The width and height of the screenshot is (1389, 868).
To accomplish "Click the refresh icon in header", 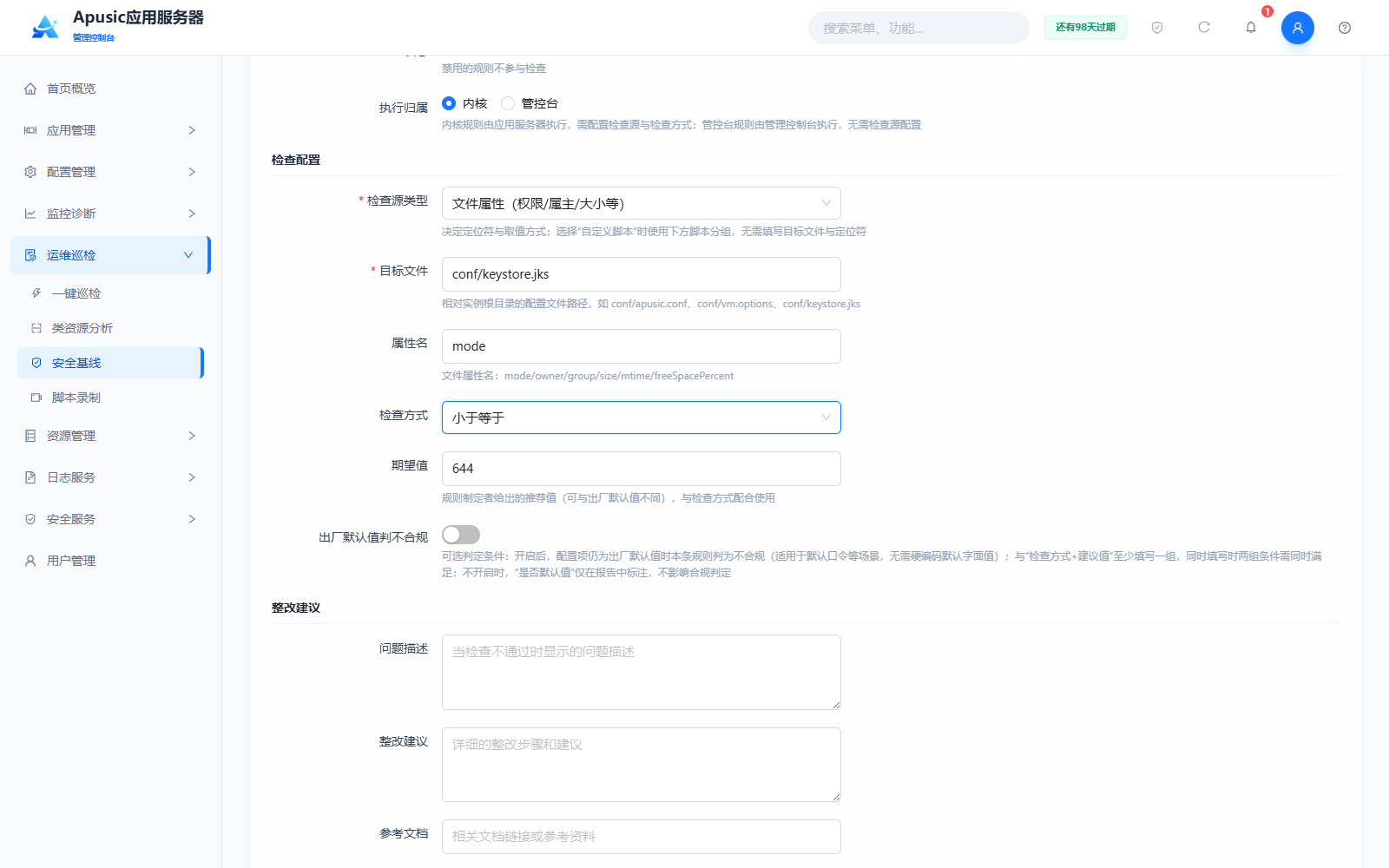I will (1204, 28).
